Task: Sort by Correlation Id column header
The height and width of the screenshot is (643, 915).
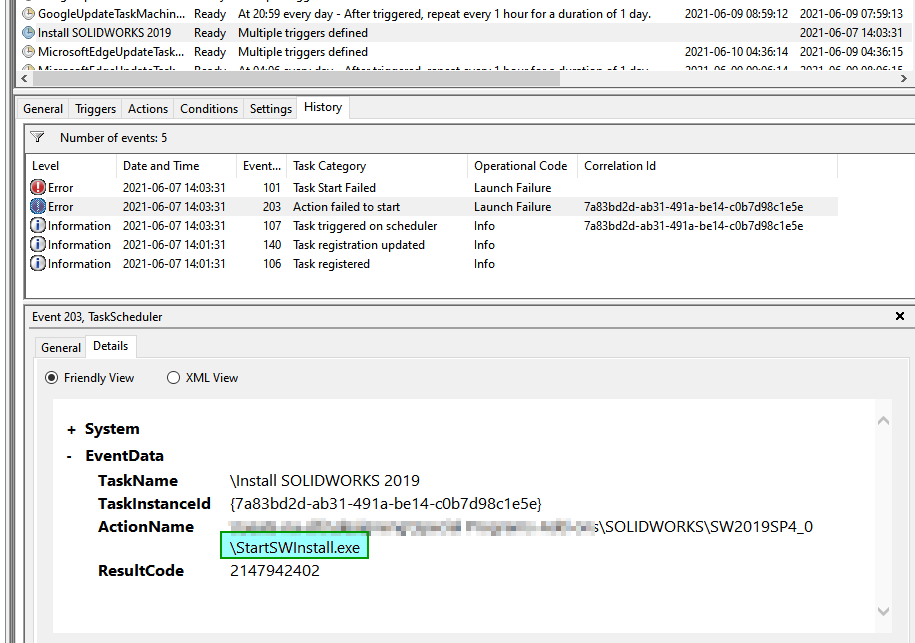Action: (x=707, y=166)
